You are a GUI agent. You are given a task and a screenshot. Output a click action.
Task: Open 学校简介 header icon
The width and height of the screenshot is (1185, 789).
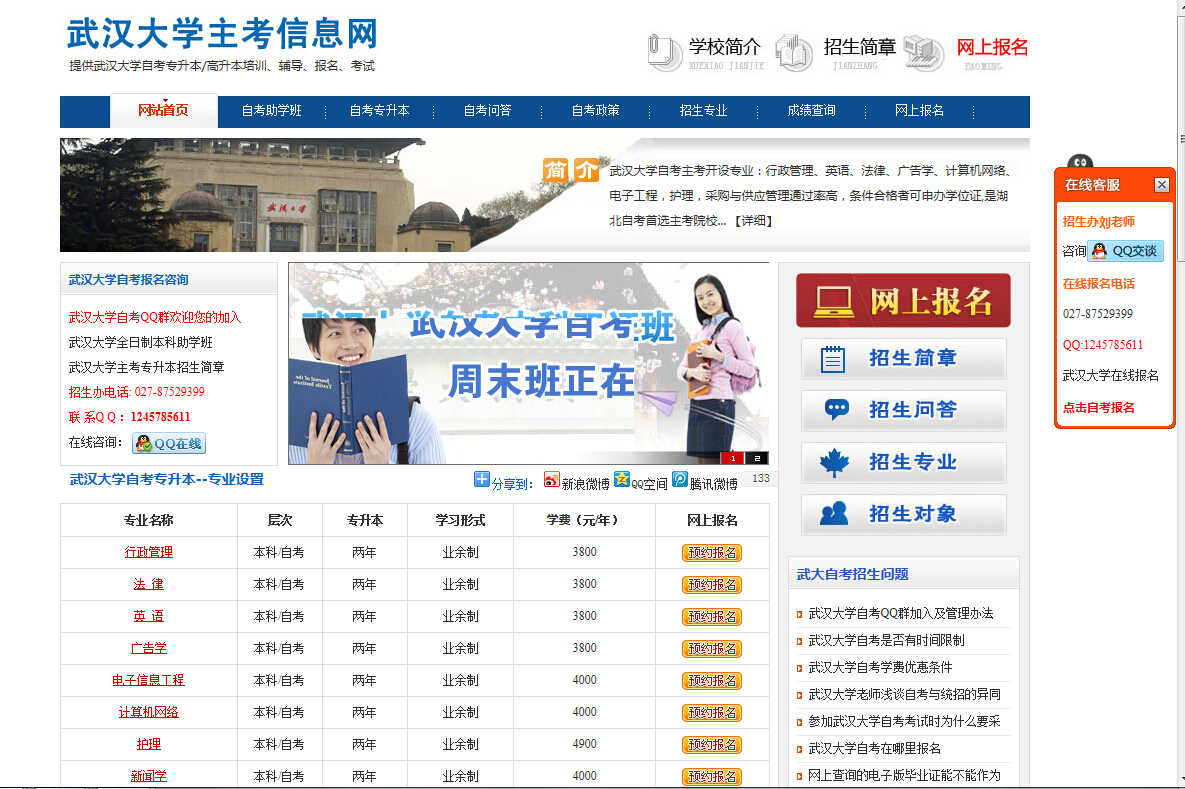point(664,52)
